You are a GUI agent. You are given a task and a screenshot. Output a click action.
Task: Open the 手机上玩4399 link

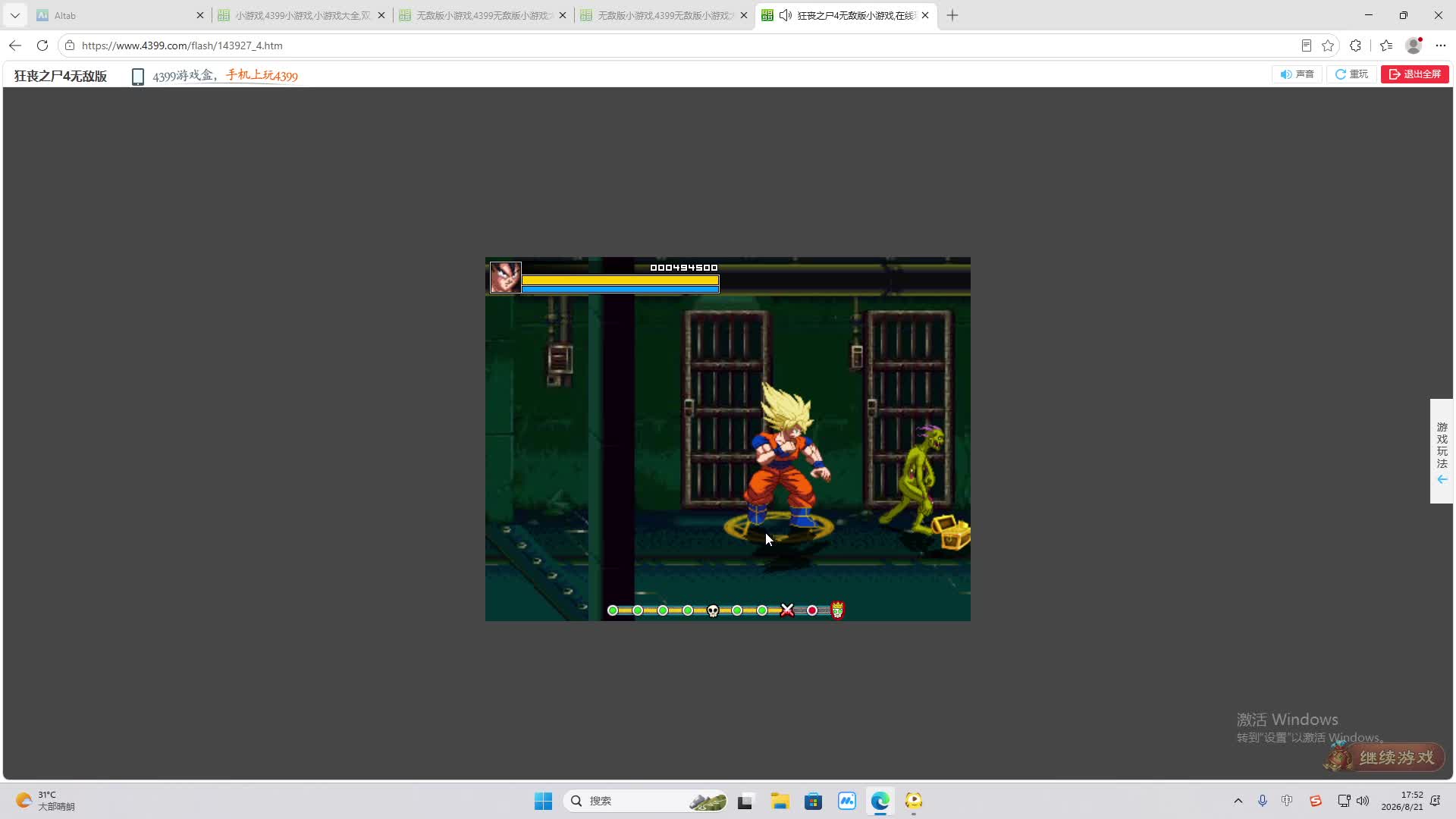coord(262,76)
